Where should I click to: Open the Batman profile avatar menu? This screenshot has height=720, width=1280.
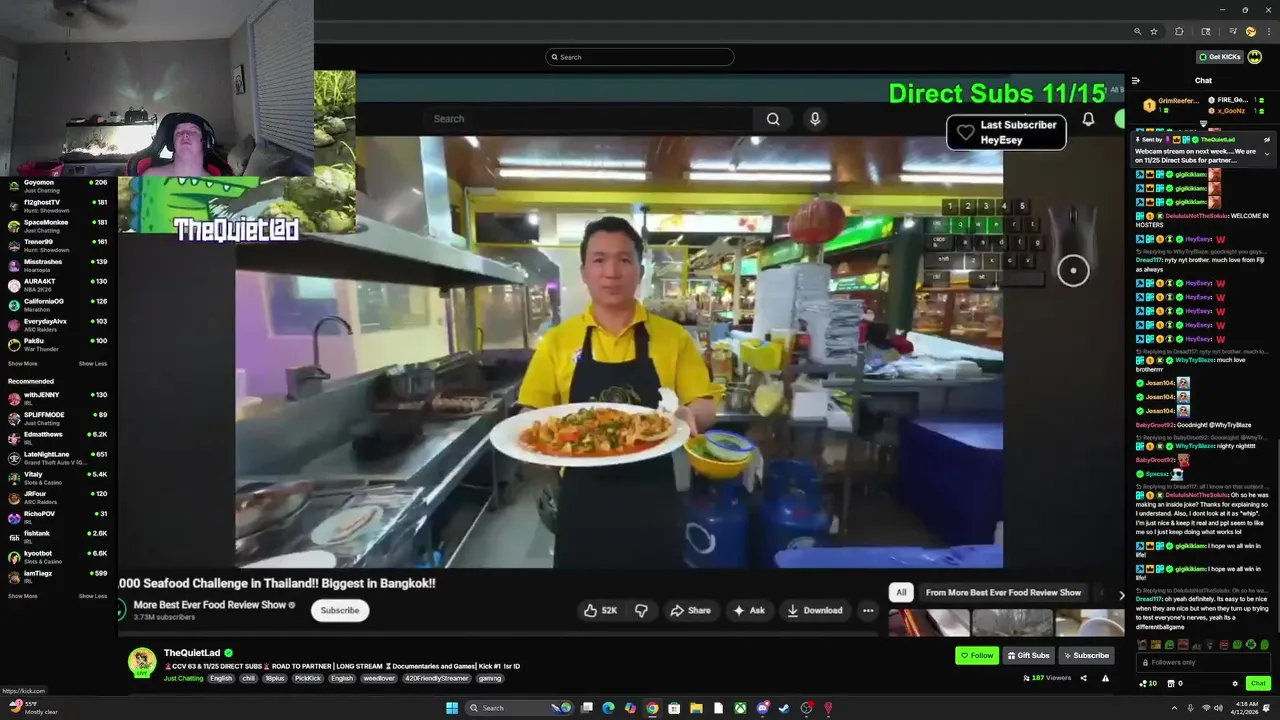(1254, 57)
